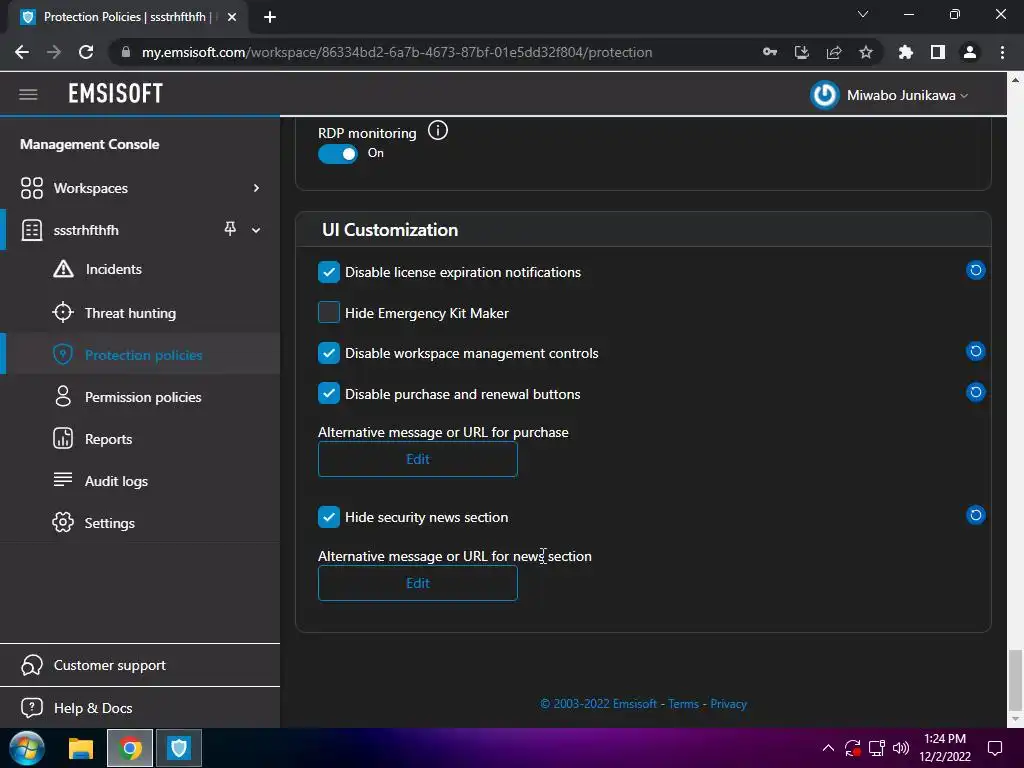Click the Protection policies shield icon
The image size is (1024, 768).
coord(63,354)
